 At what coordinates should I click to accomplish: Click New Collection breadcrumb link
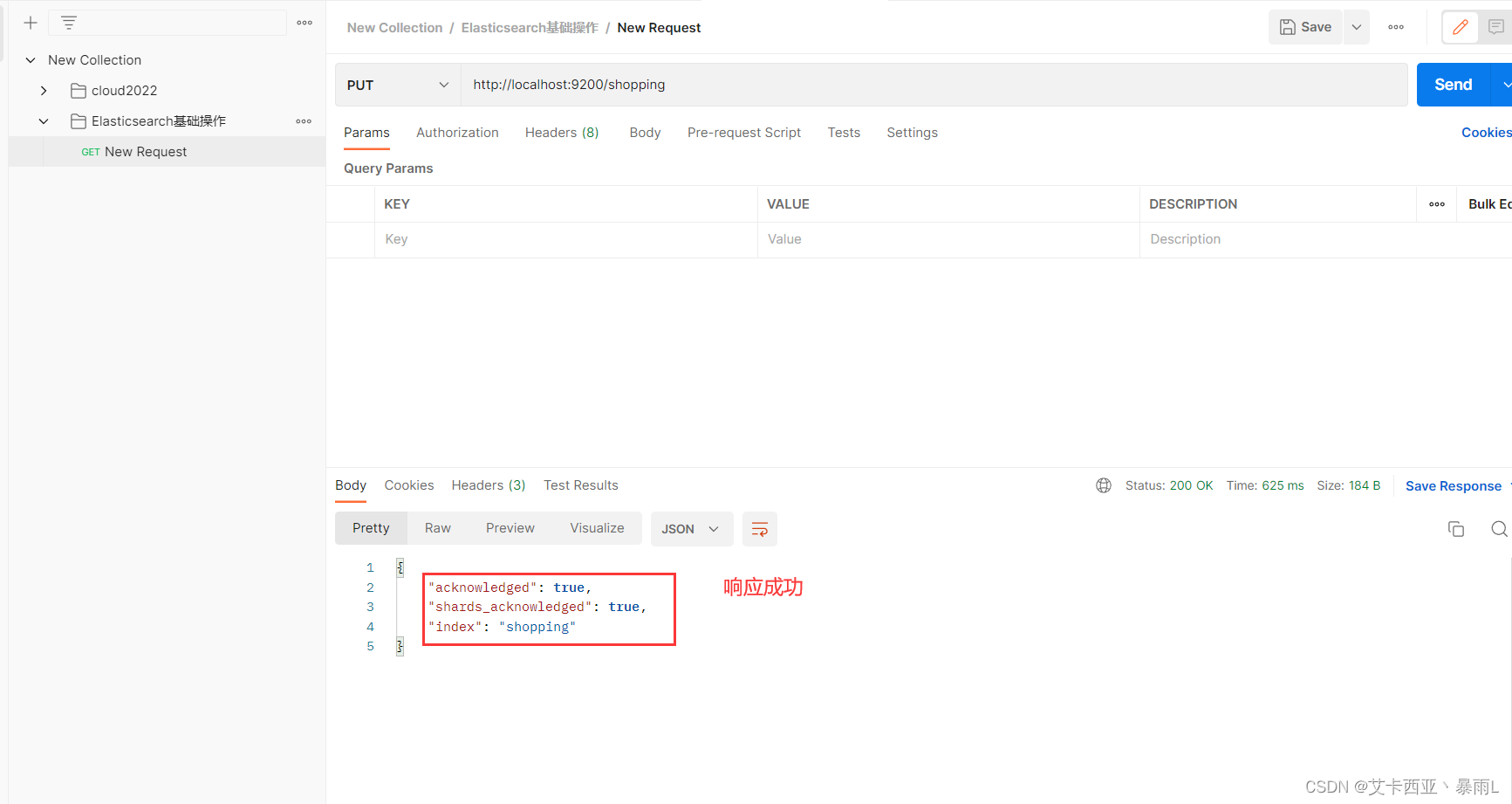click(394, 28)
